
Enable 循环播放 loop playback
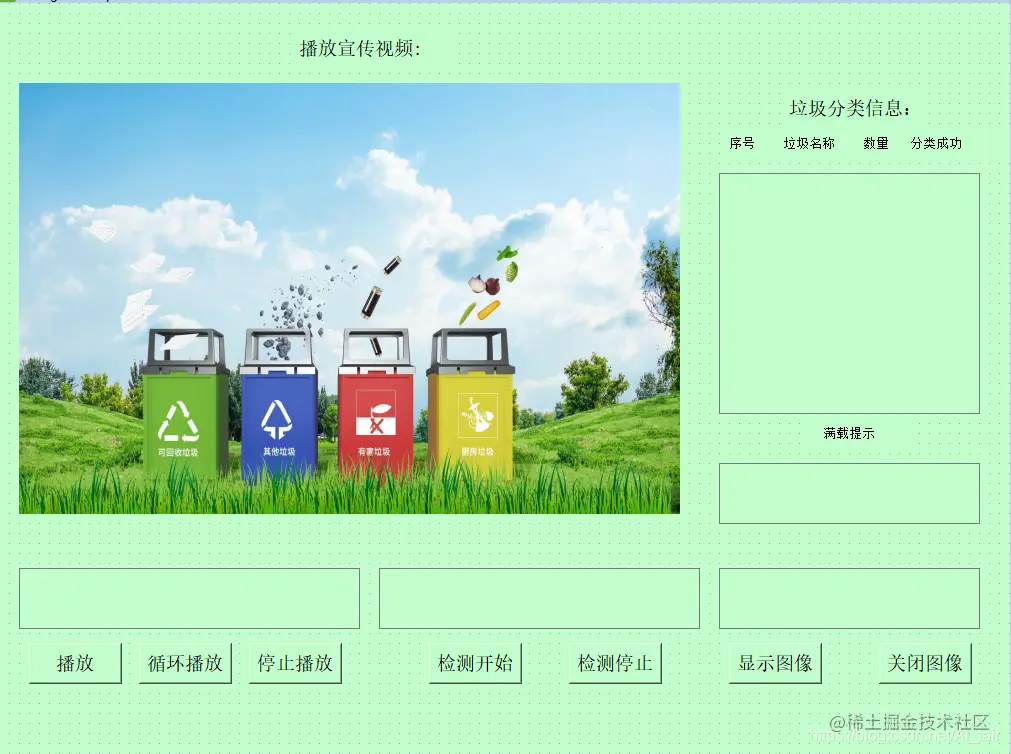[184, 662]
